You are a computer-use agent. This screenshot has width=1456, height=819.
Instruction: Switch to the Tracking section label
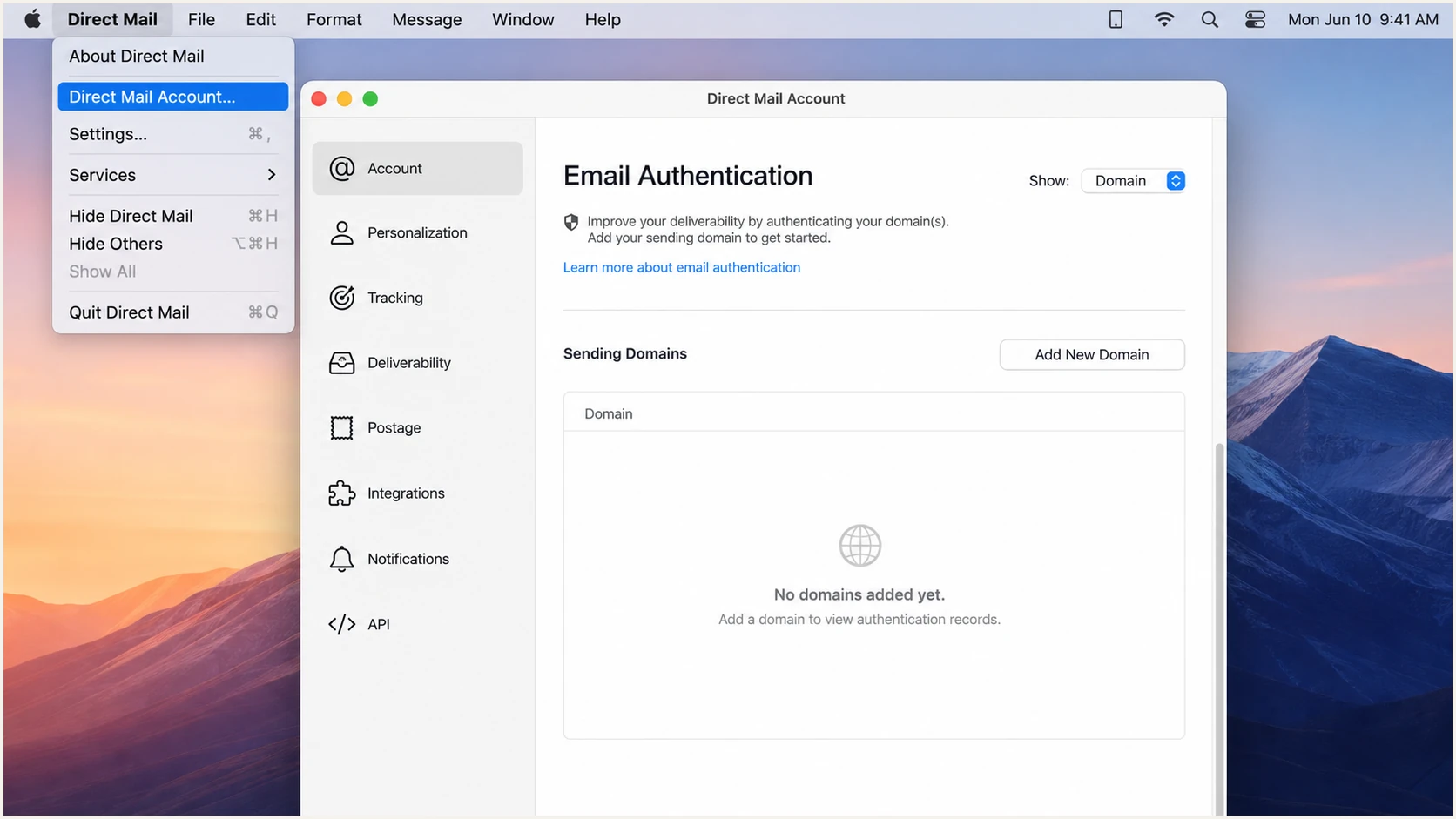[395, 298]
